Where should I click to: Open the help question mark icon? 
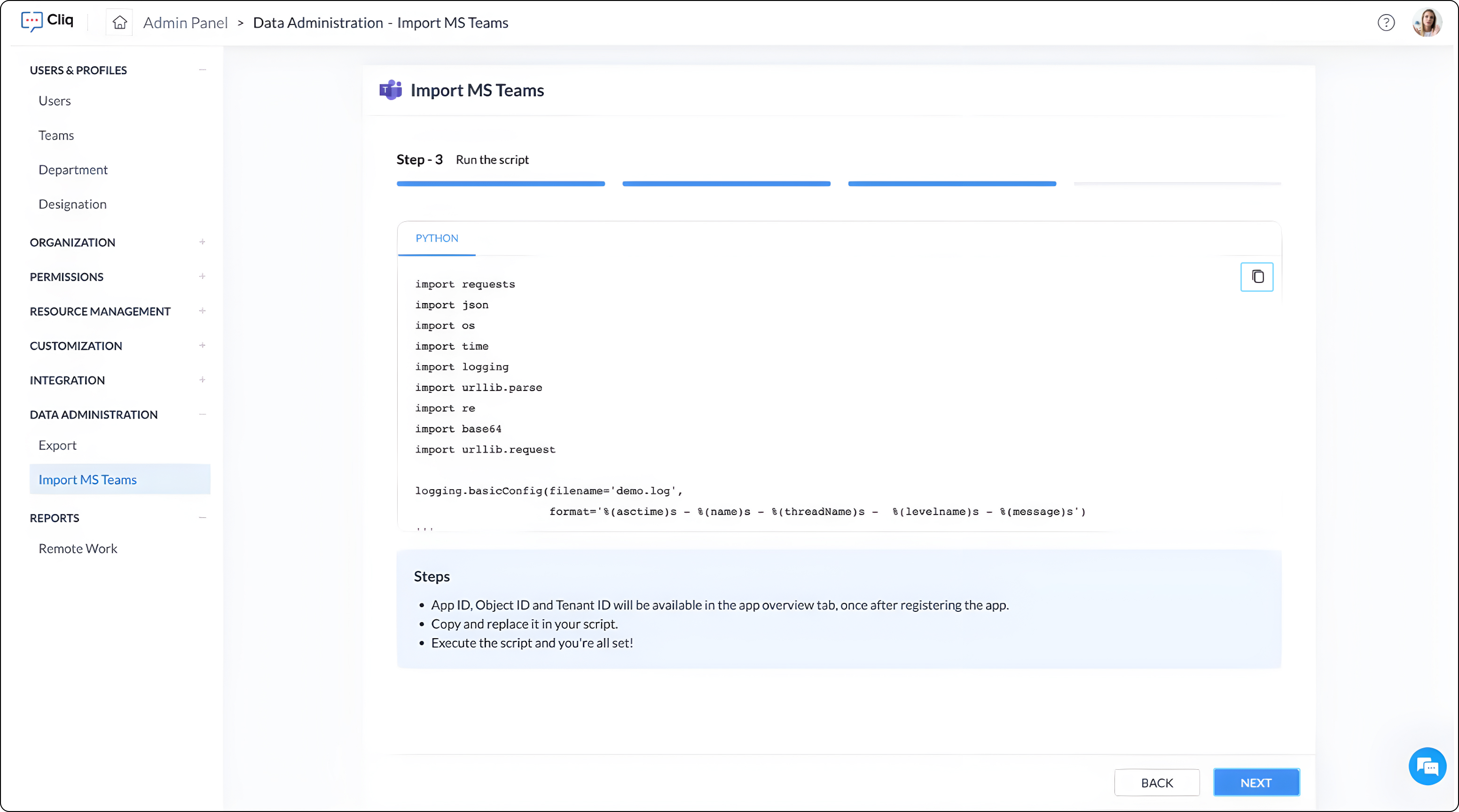(x=1386, y=23)
